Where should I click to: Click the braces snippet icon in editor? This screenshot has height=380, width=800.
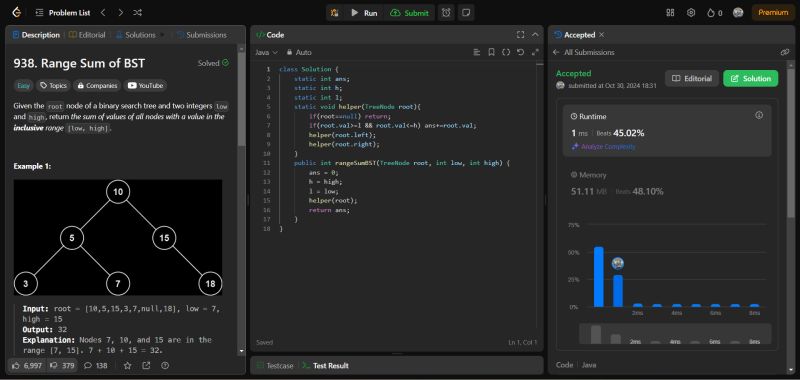click(506, 53)
